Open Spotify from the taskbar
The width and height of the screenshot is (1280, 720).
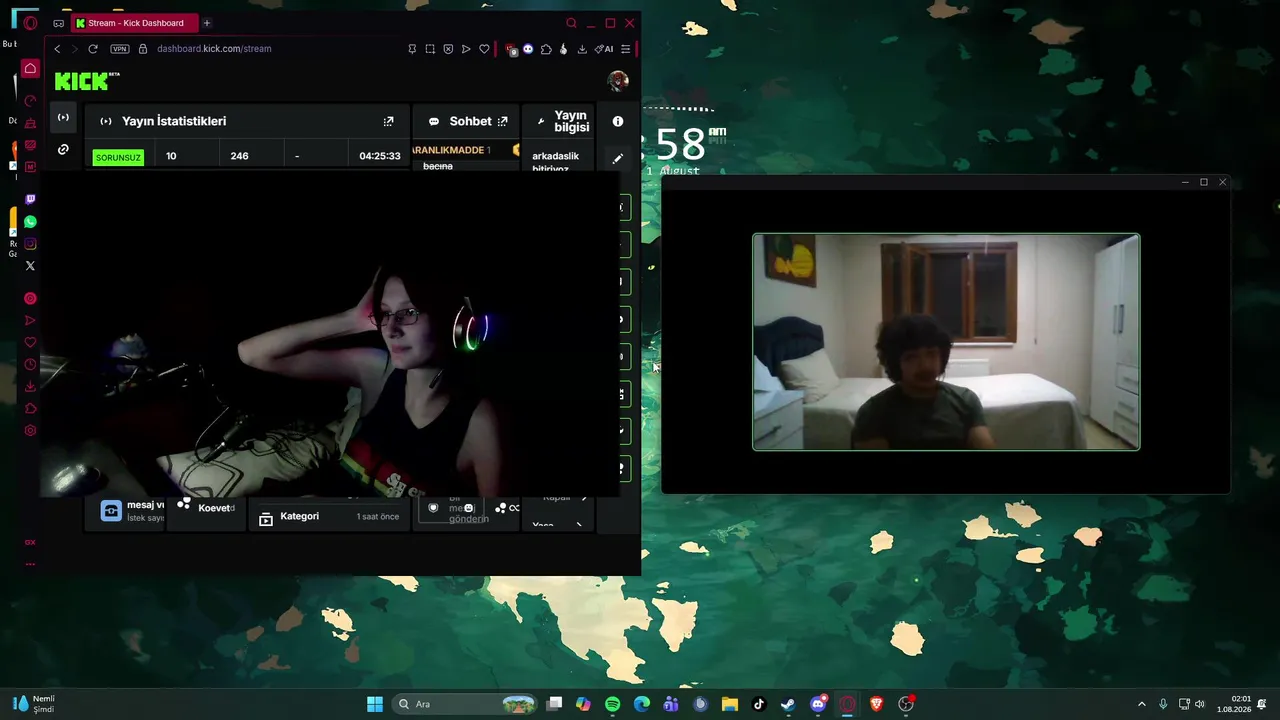tap(612, 704)
